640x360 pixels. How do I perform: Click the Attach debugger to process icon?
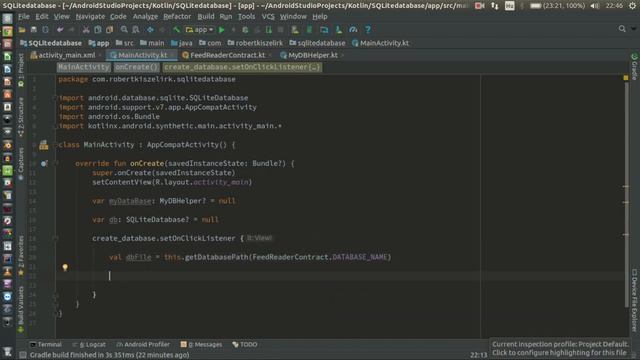pos(269,30)
